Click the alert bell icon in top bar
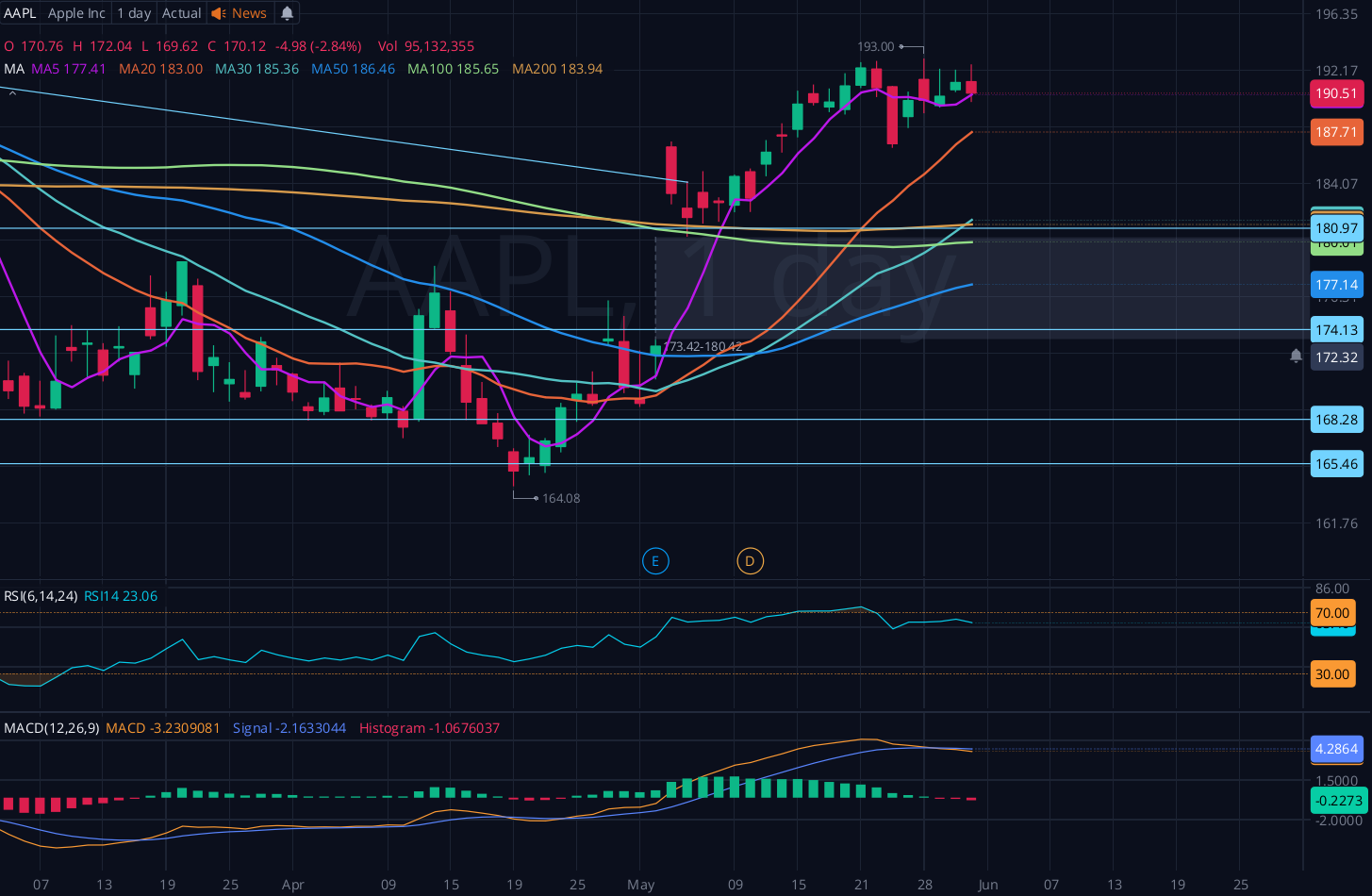Viewport: 1372px width, 896px height. click(x=288, y=13)
